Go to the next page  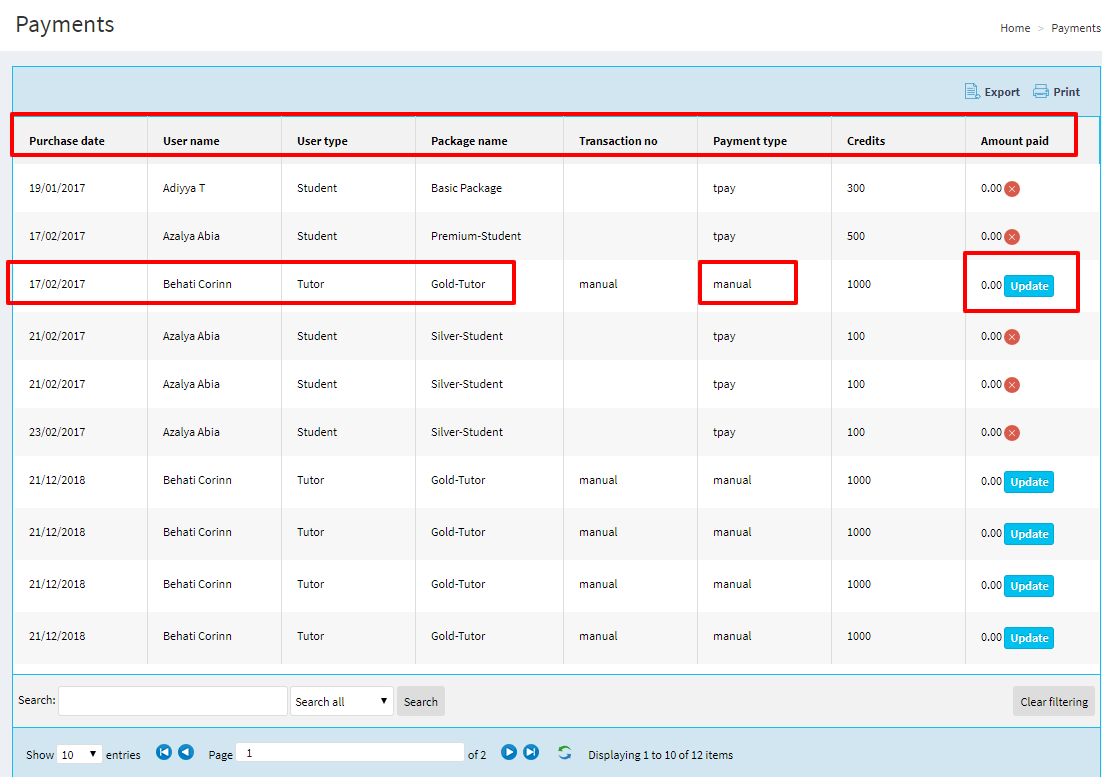point(509,753)
